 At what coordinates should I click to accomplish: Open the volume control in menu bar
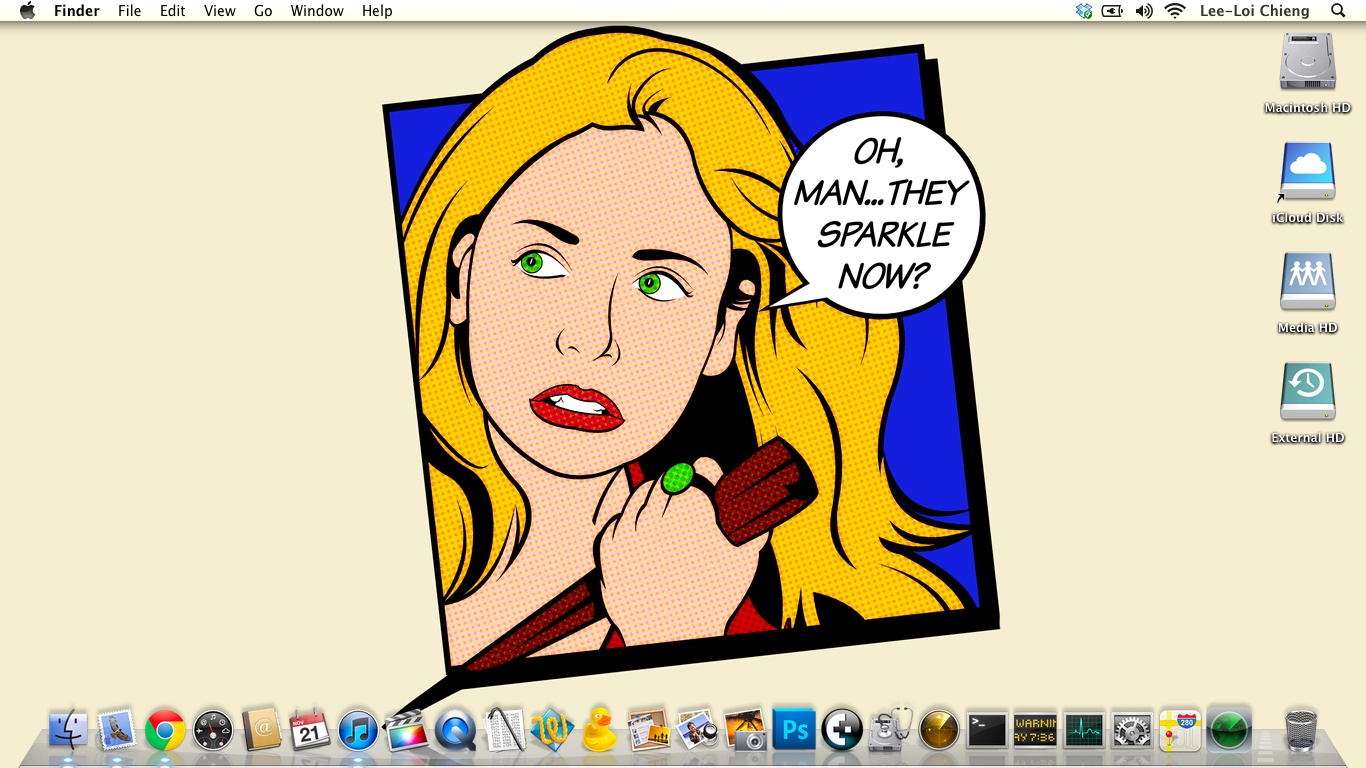click(x=1144, y=11)
